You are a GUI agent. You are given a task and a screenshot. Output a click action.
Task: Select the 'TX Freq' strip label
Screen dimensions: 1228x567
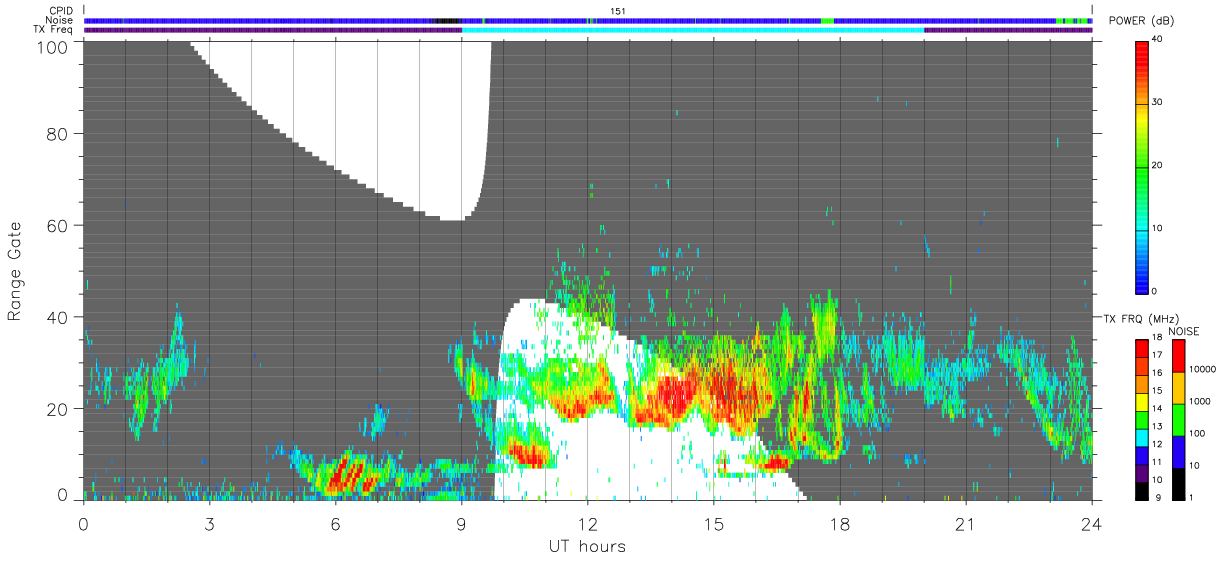tap(54, 30)
